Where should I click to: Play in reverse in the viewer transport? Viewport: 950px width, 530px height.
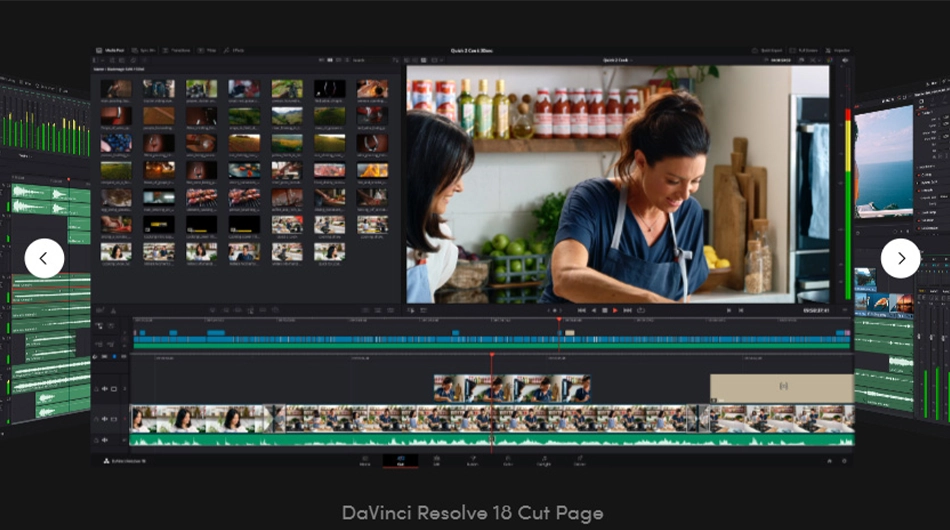[593, 310]
